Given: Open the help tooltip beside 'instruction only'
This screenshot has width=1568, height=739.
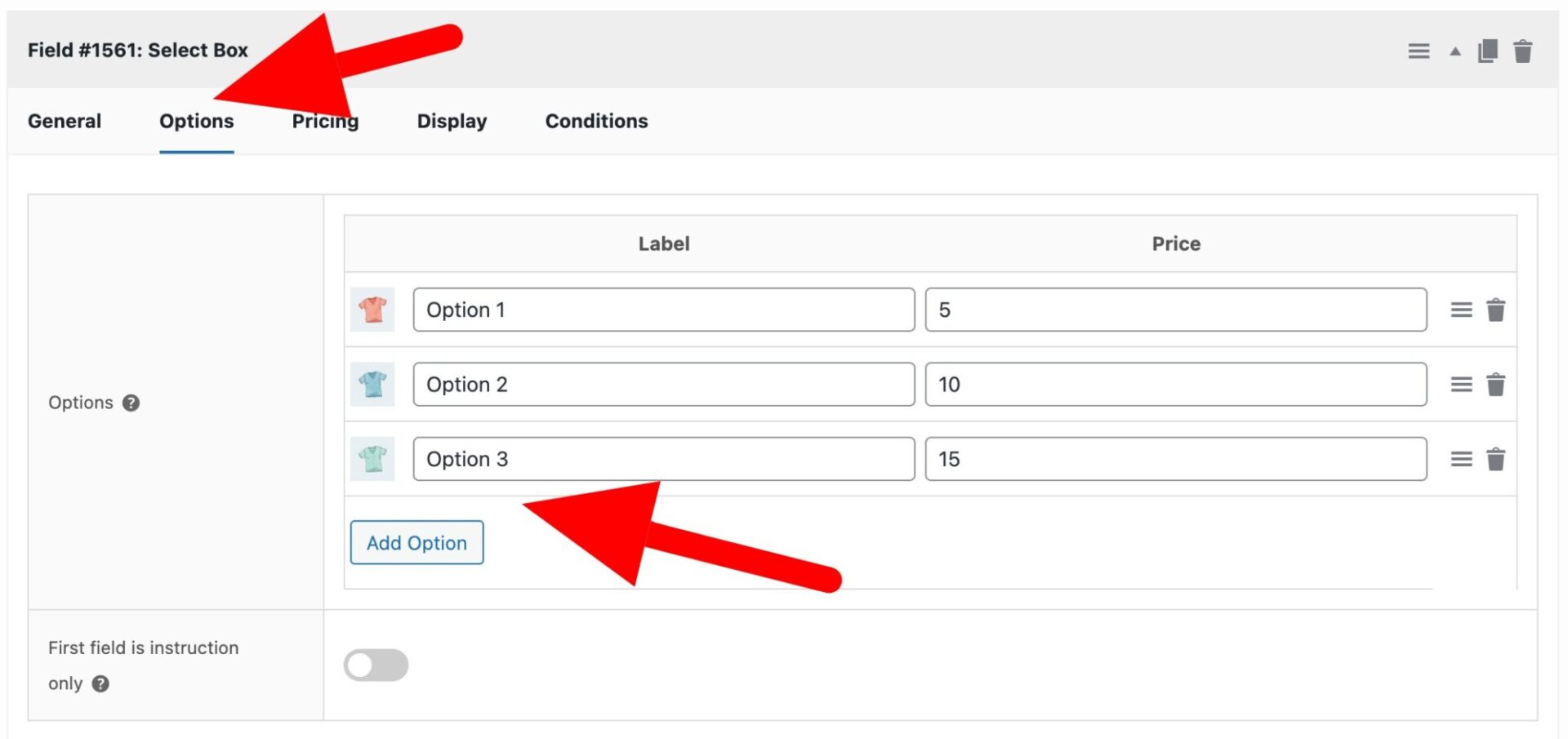Looking at the screenshot, I should (x=101, y=683).
